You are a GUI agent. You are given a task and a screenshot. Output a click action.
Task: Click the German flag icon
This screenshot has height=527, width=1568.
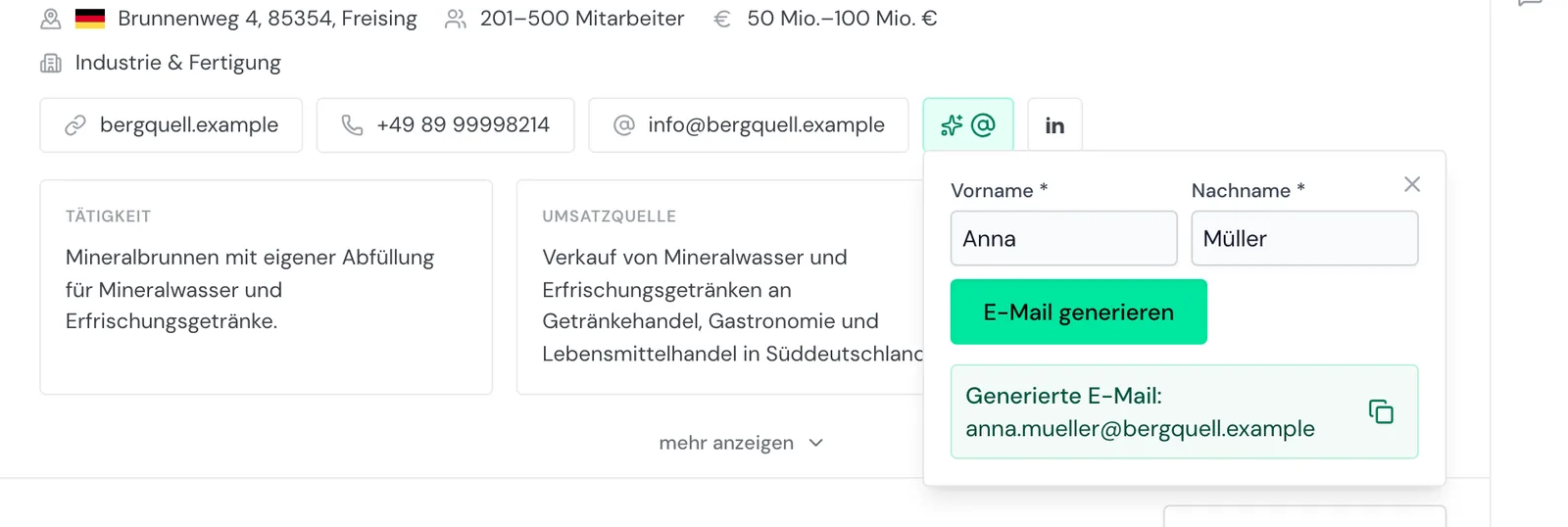coord(90,18)
